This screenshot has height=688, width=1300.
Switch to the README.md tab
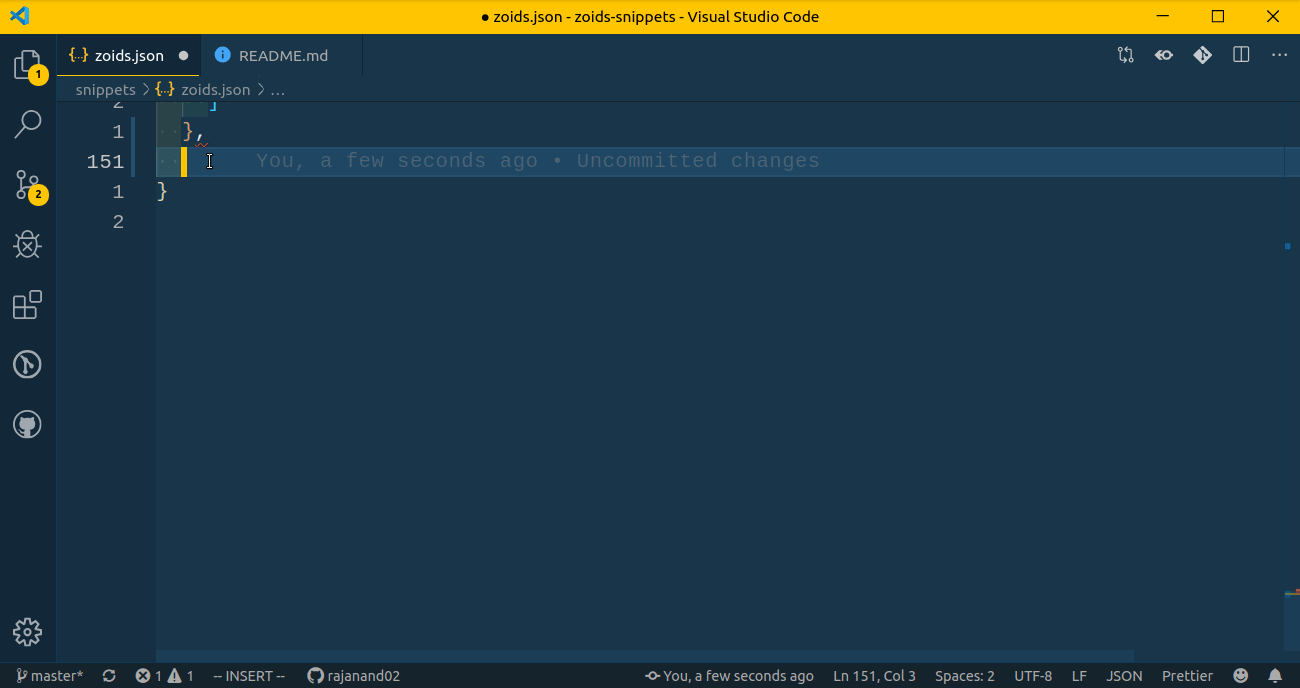[282, 56]
